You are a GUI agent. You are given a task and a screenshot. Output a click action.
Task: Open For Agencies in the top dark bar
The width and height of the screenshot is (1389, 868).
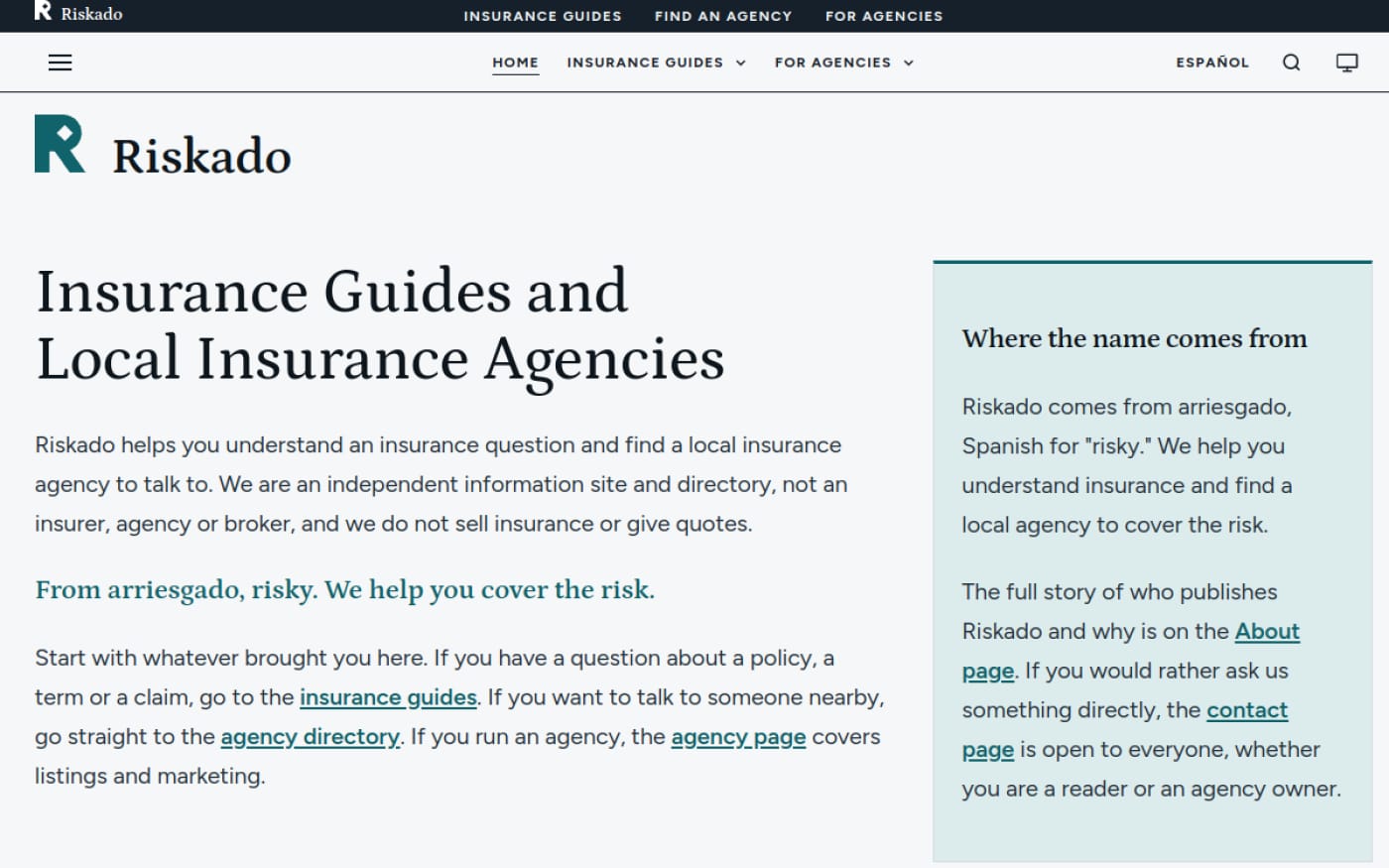(x=884, y=16)
